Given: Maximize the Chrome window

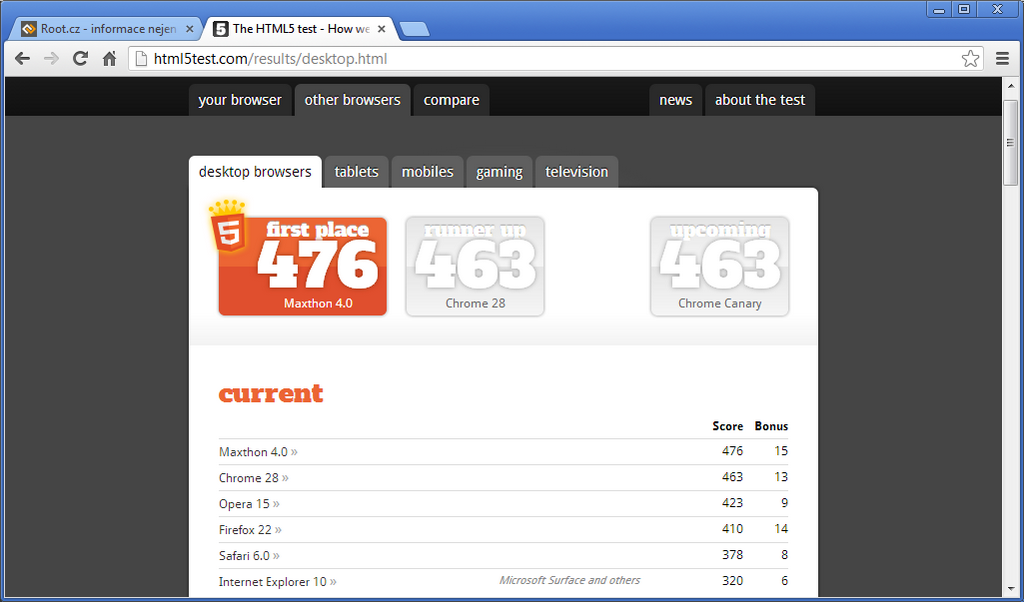Looking at the screenshot, I should click(964, 9).
